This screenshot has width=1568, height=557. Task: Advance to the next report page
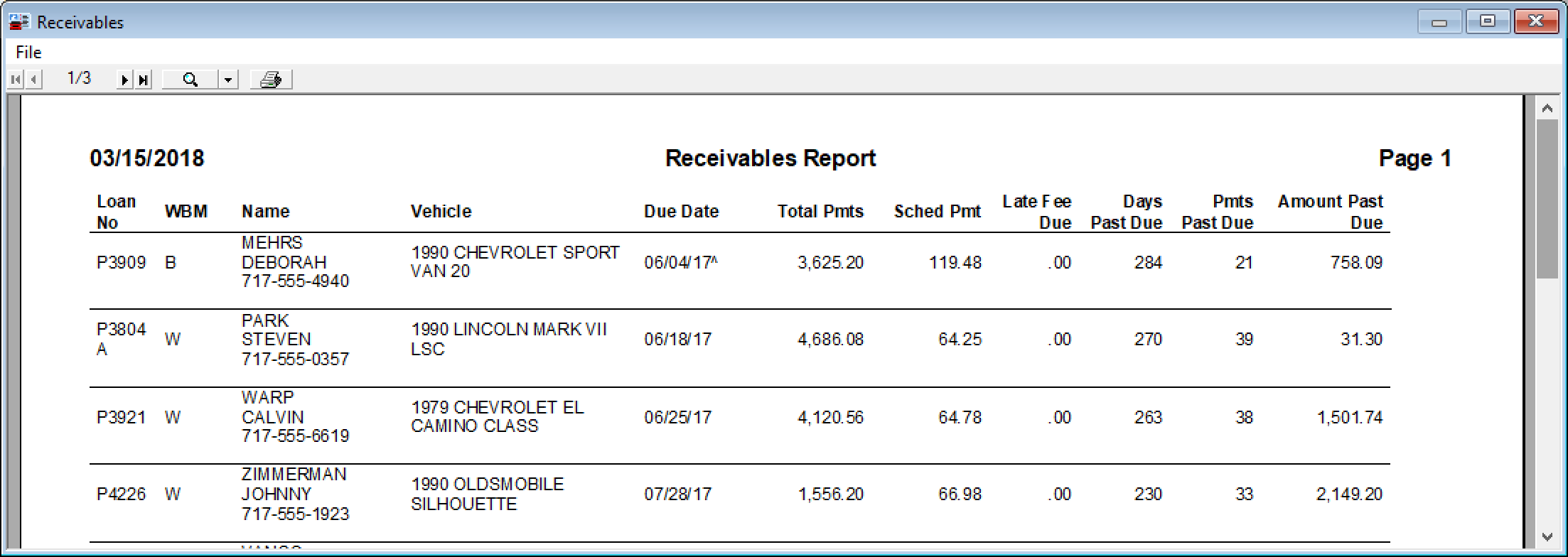pos(125,80)
